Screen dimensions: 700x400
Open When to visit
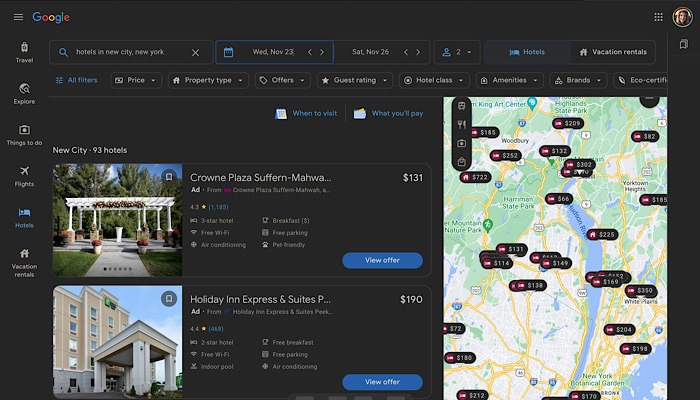click(306, 113)
